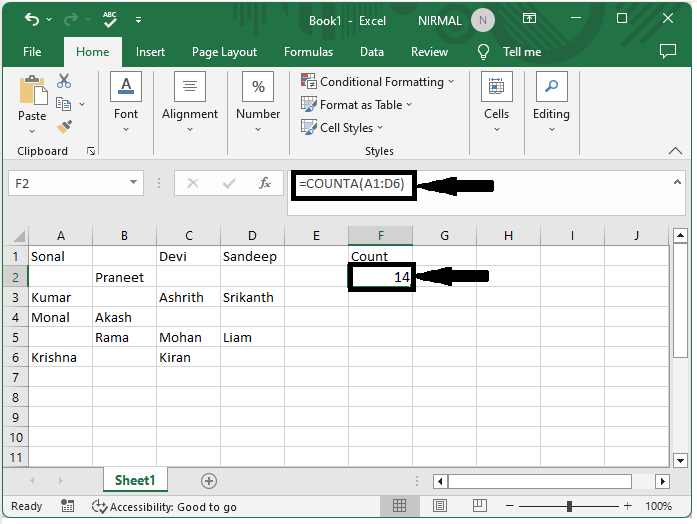
Task: Select cell containing Kiran
Action: tap(188, 357)
